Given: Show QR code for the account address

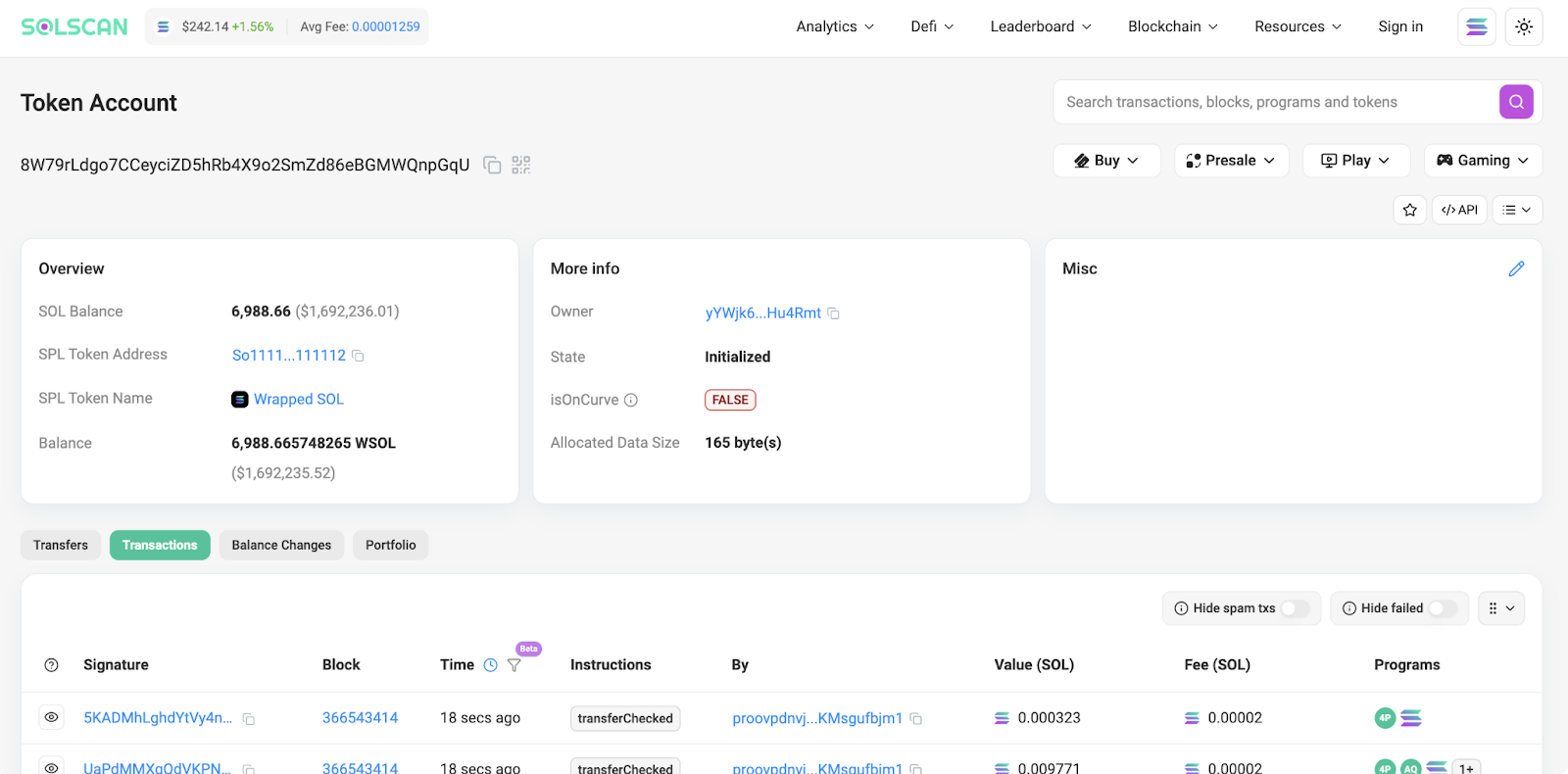Looking at the screenshot, I should 521,165.
